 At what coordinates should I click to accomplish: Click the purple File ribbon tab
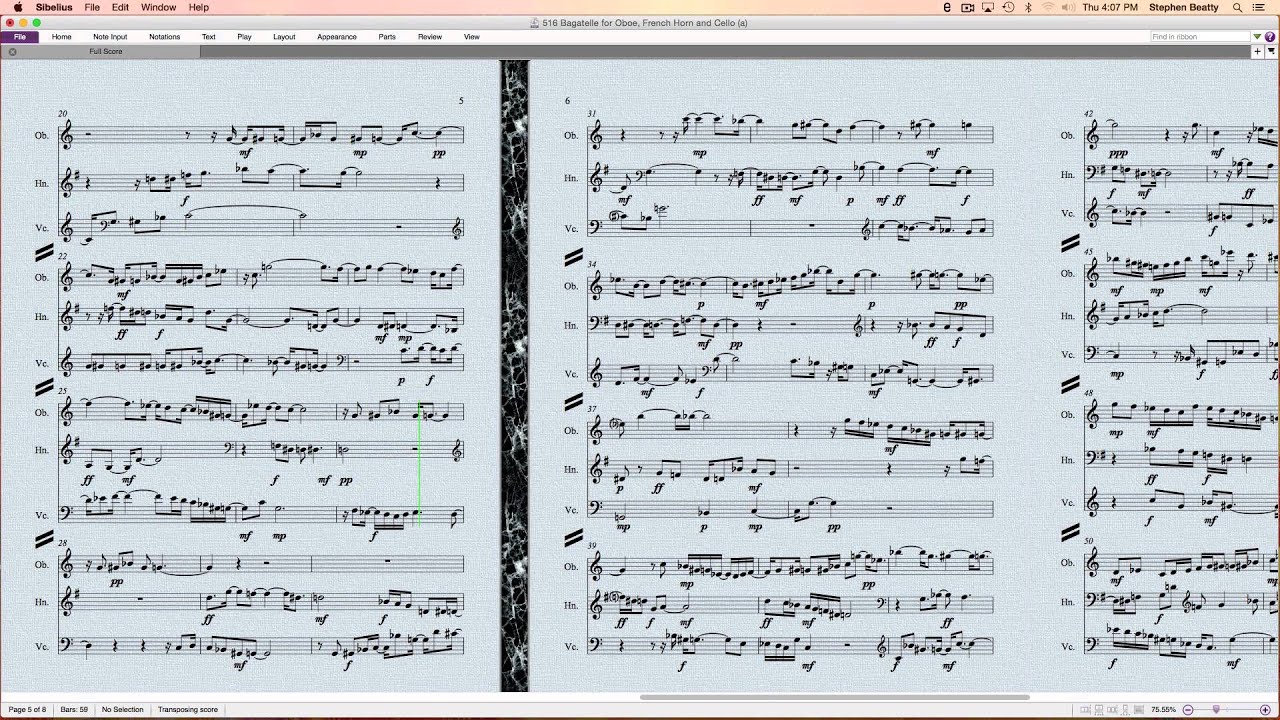[x=20, y=37]
